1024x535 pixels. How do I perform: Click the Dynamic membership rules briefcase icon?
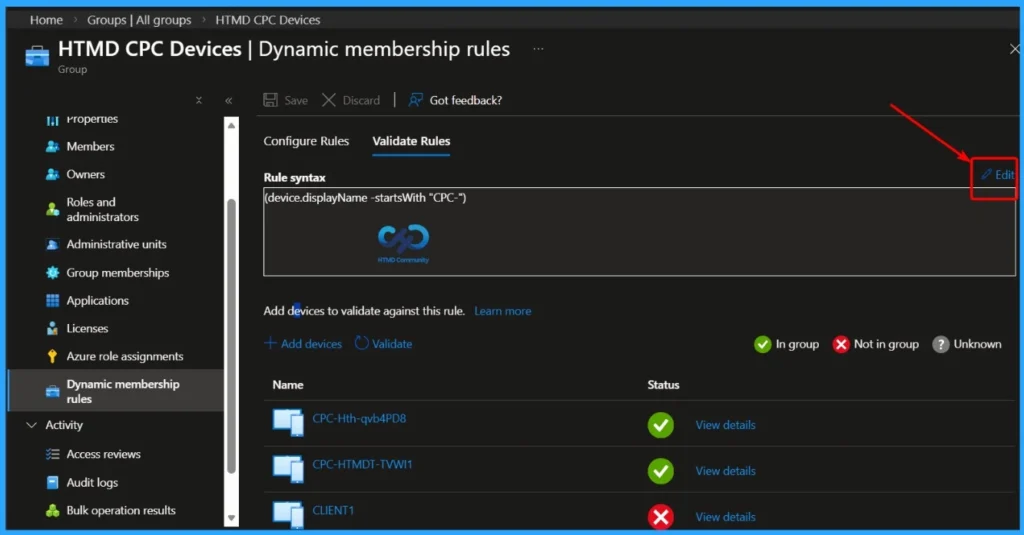click(x=52, y=391)
